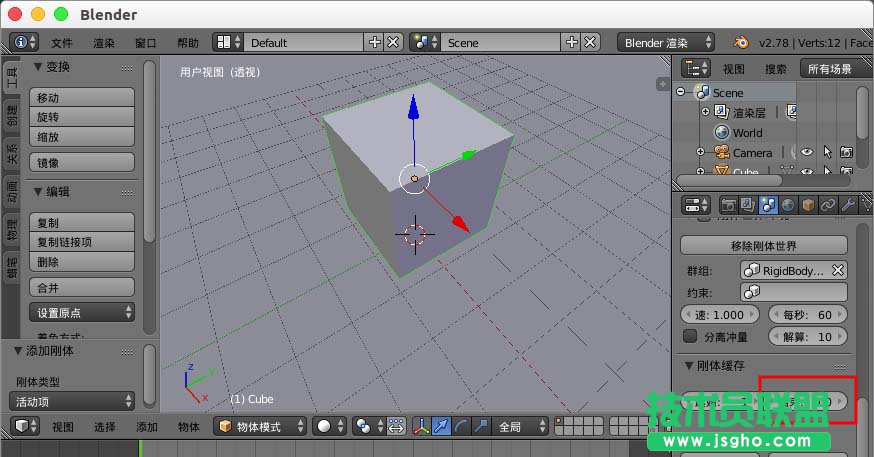Open the 物体模式 mode dropdown

tap(260, 427)
